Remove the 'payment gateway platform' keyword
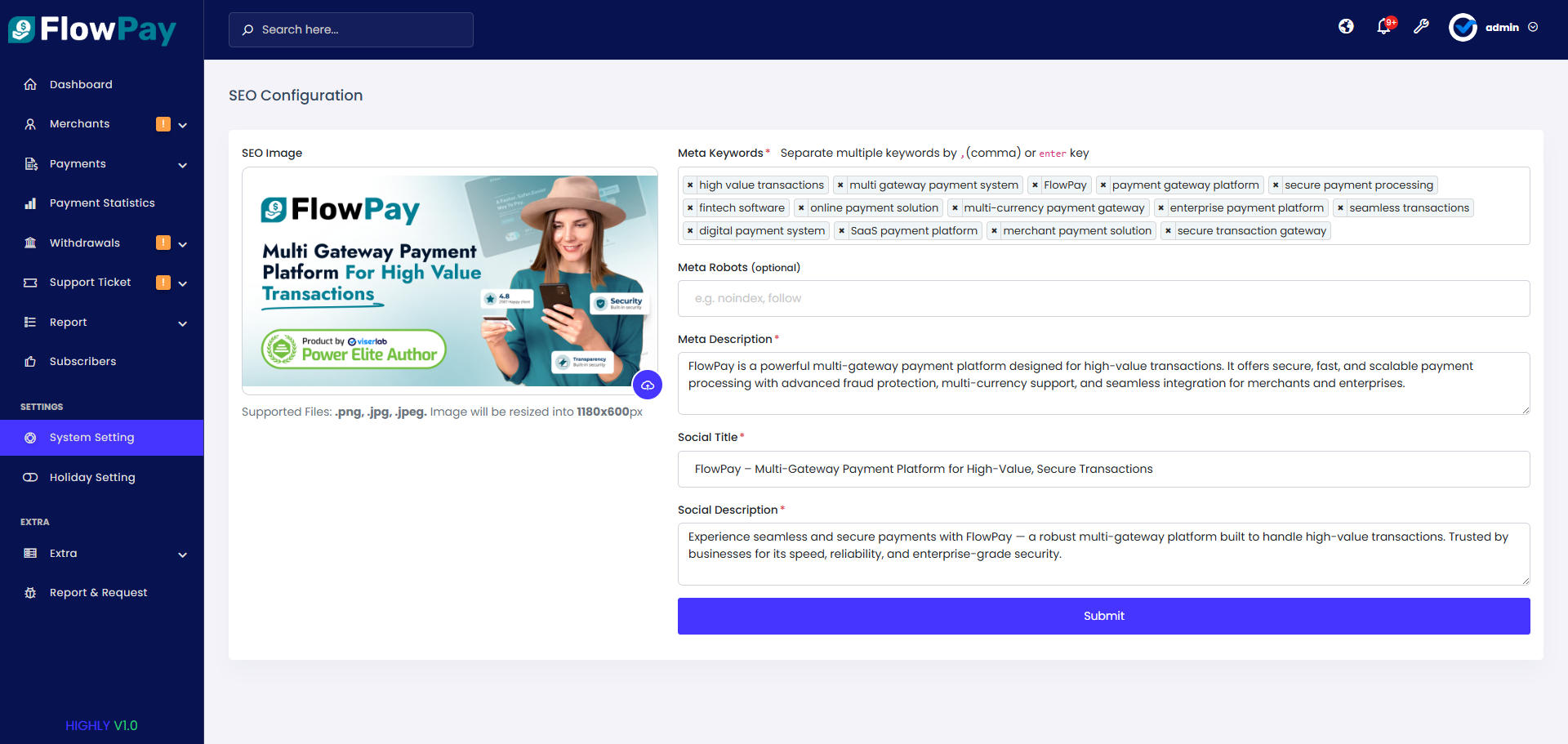The width and height of the screenshot is (1568, 744). [1103, 185]
